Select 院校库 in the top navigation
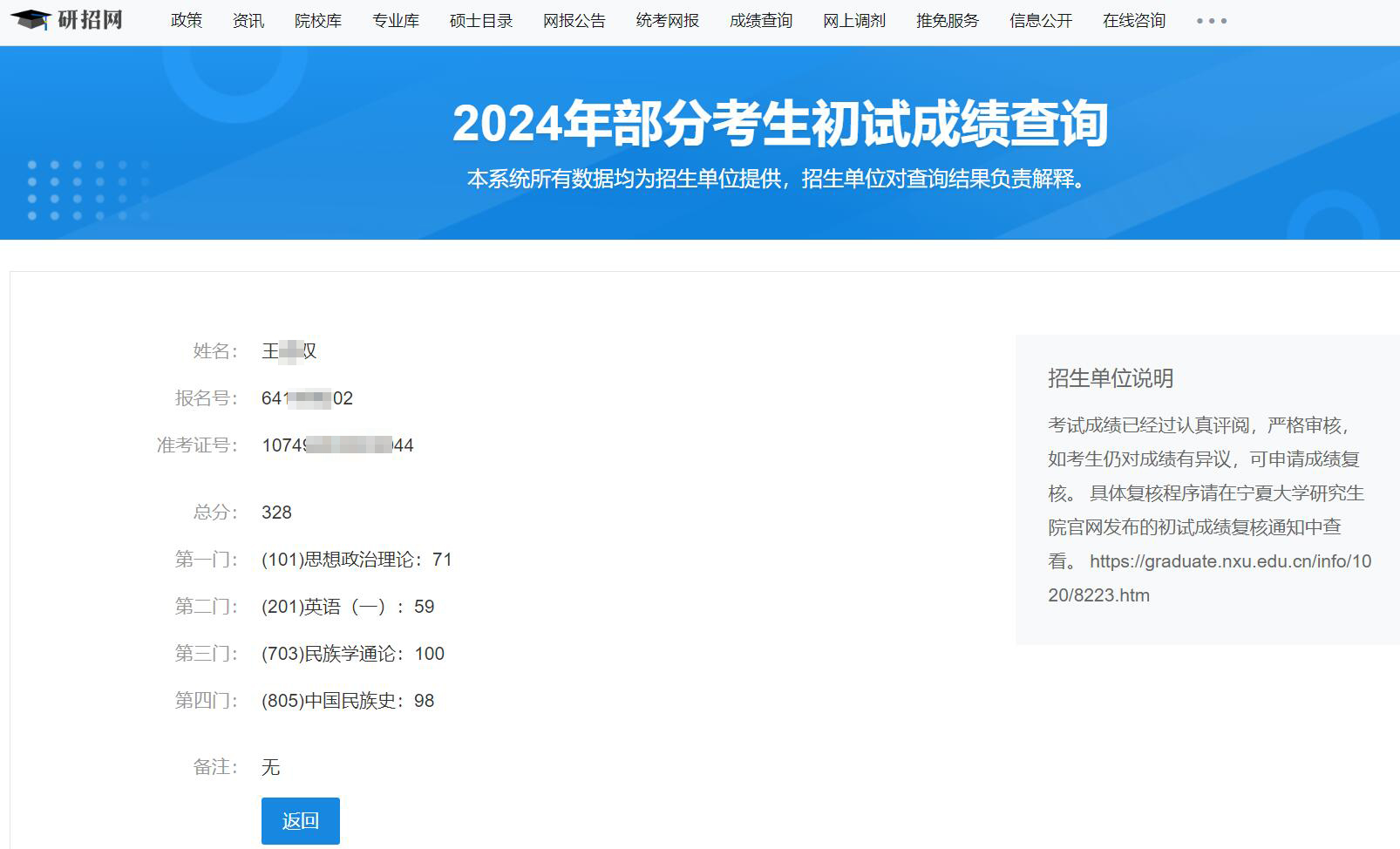 tap(318, 21)
